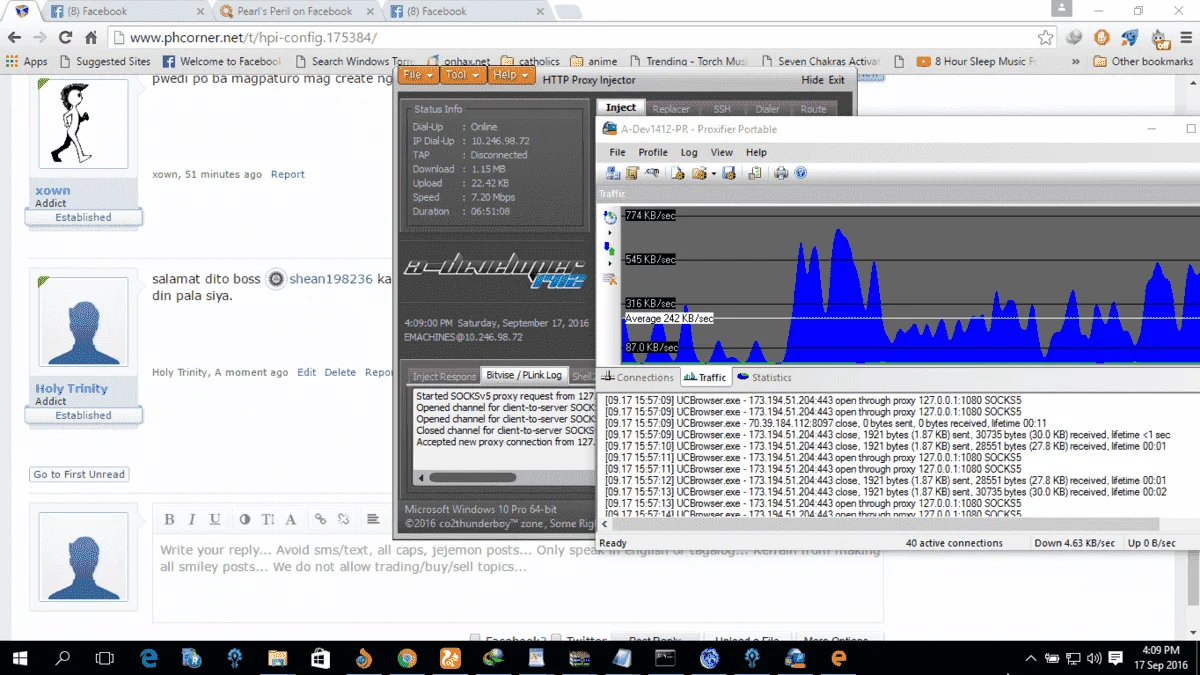Switch to the Connections tab in Proxifier
This screenshot has width=1200, height=675.
tap(638, 377)
